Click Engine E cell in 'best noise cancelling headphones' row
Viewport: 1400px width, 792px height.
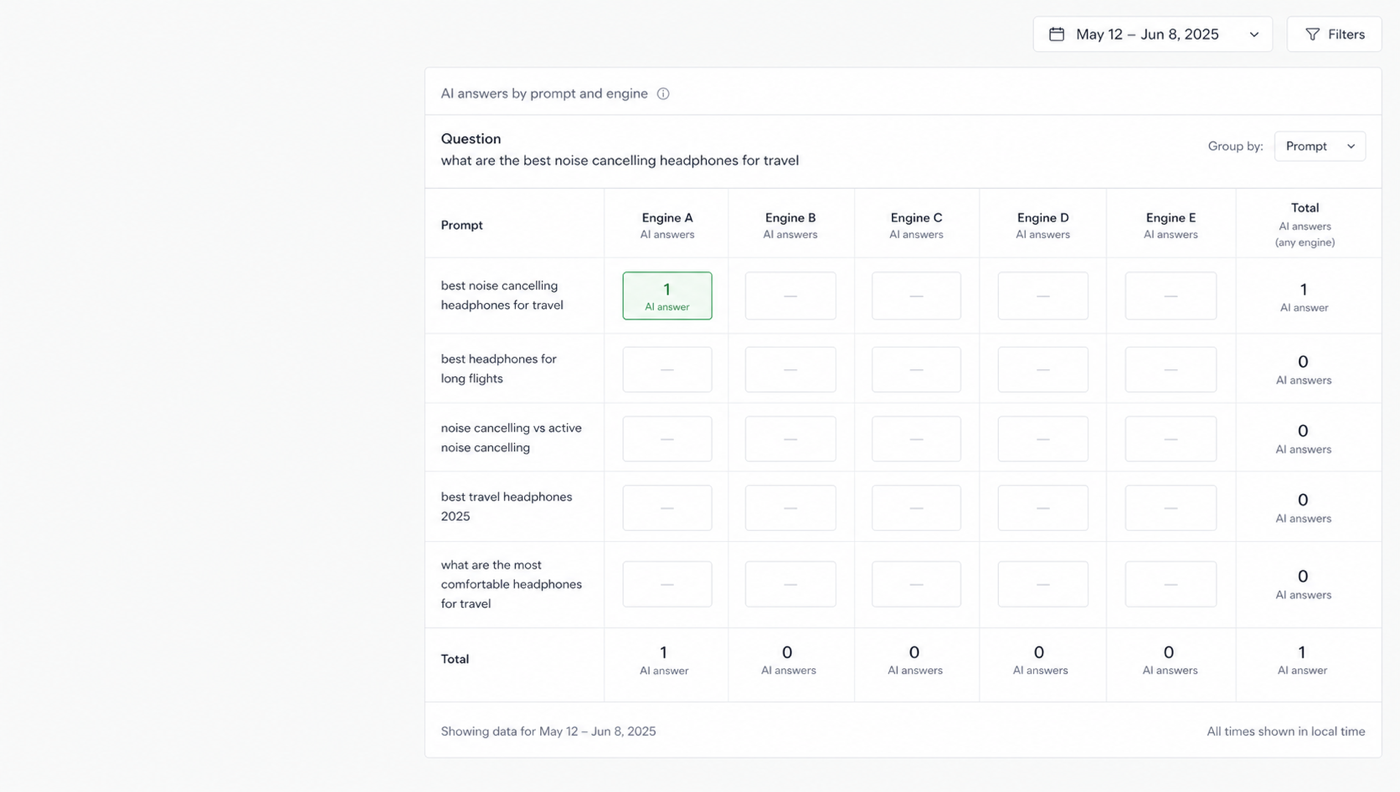(x=1171, y=296)
